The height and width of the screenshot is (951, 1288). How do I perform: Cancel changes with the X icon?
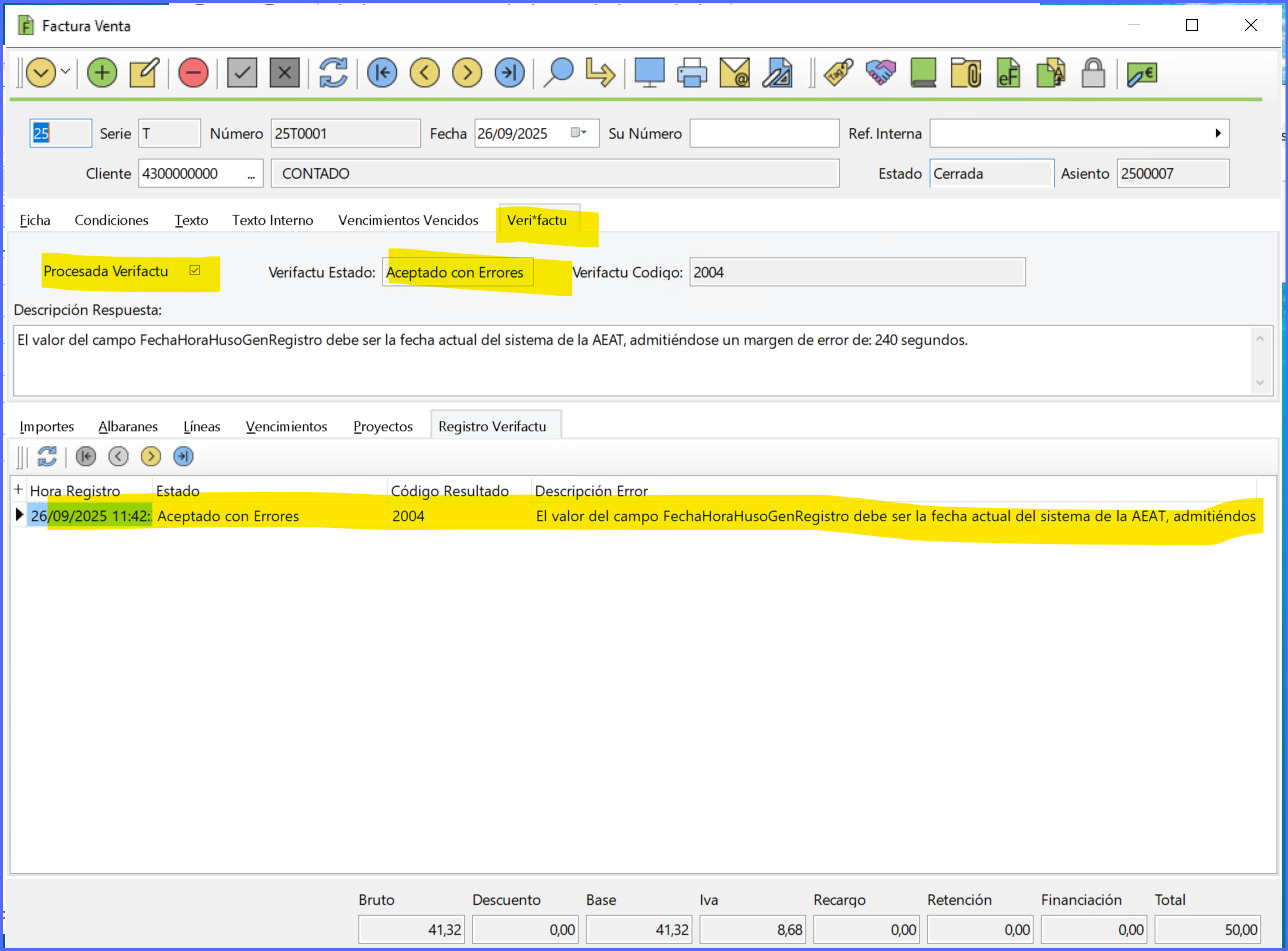pos(285,72)
